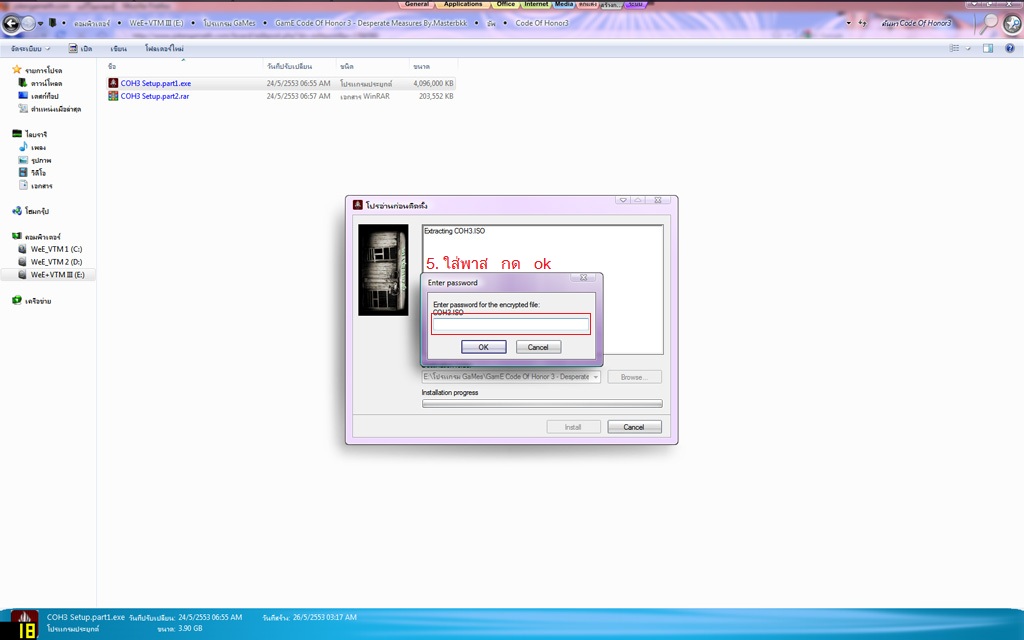Go back with the Explorer back arrow
Image resolution: width=1024 pixels, height=640 pixels.
[x=11, y=24]
